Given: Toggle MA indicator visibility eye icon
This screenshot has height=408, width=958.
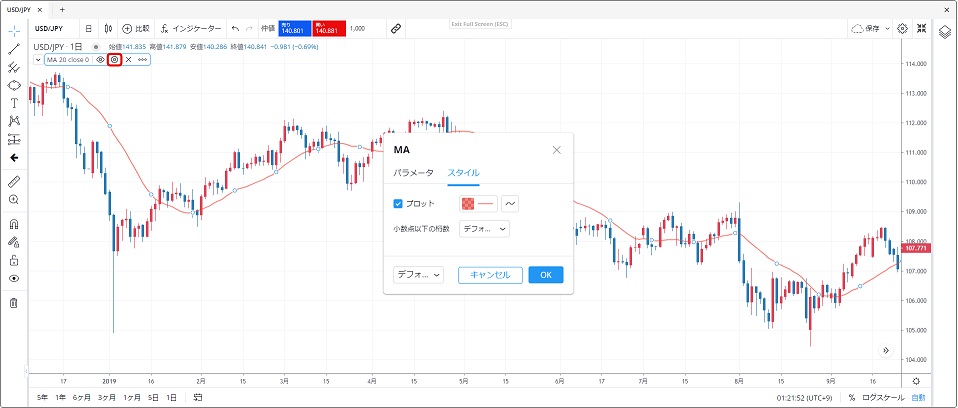Looking at the screenshot, I should (100, 60).
